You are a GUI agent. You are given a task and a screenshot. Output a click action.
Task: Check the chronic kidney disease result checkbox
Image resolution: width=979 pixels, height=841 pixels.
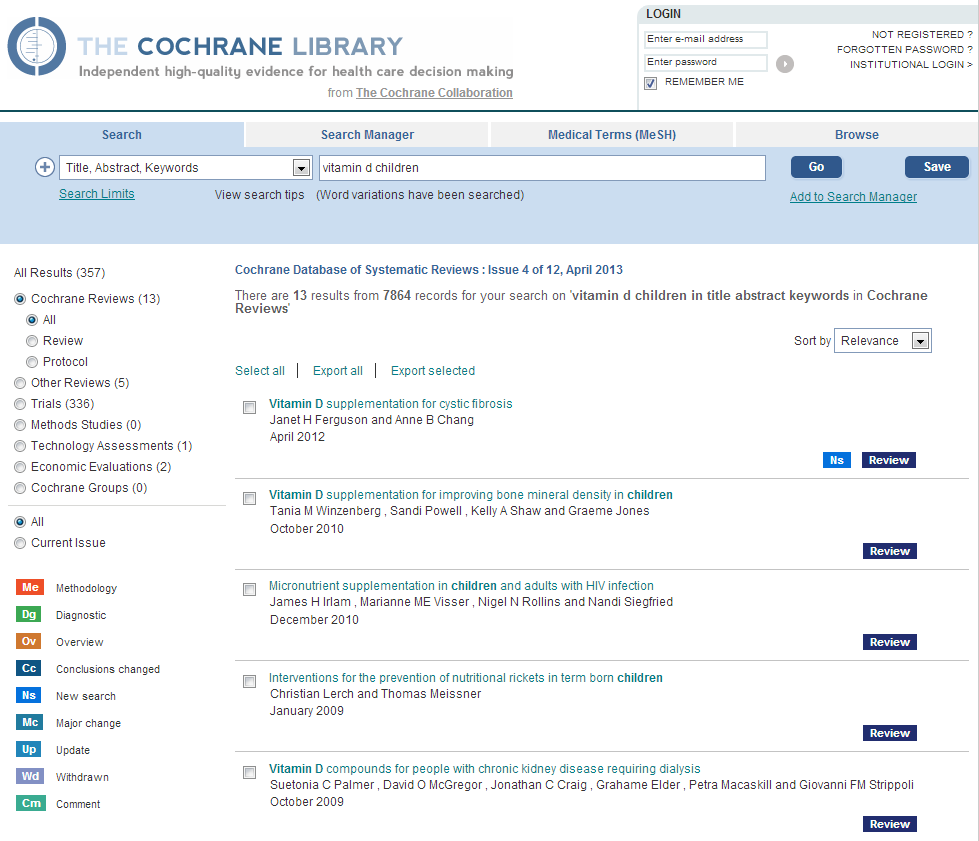click(250, 772)
